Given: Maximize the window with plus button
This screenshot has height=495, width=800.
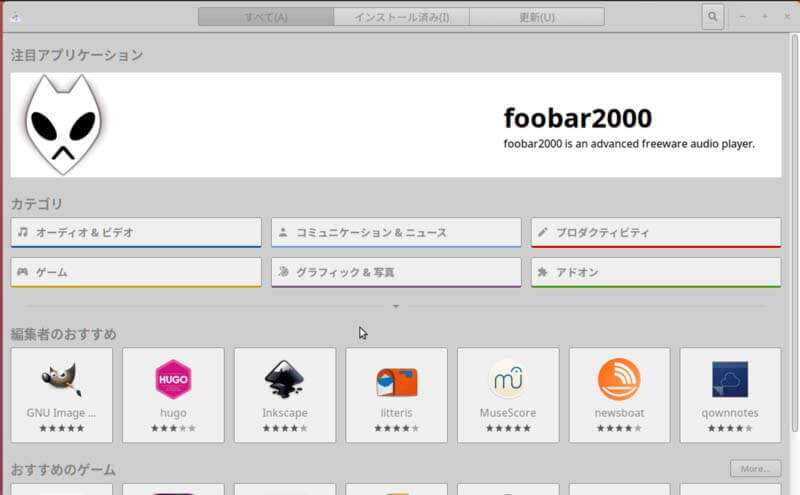Looking at the screenshot, I should coord(764,17).
